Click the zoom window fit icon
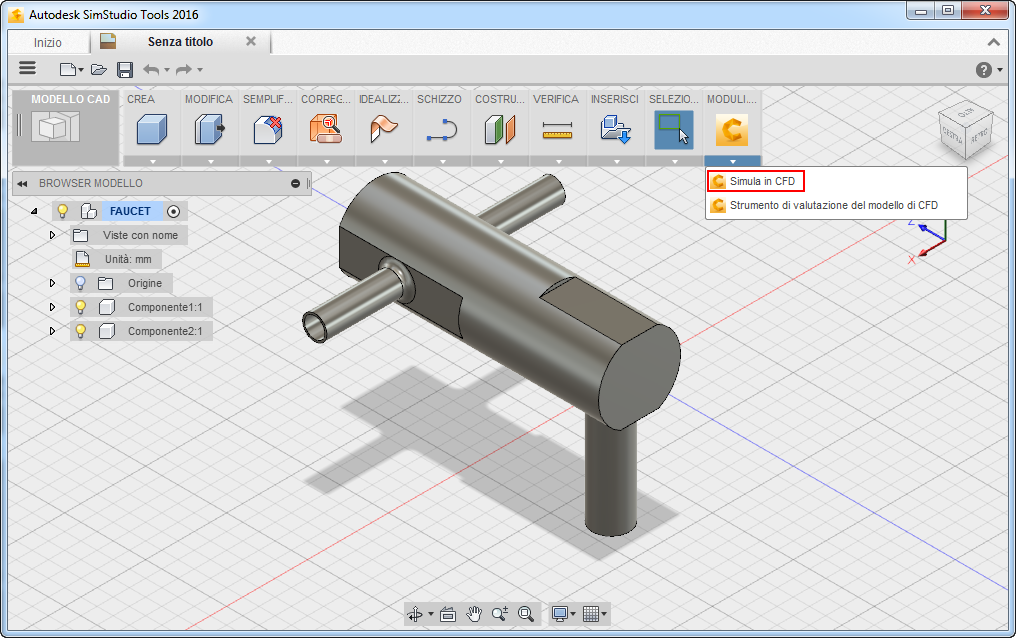 pos(525,613)
